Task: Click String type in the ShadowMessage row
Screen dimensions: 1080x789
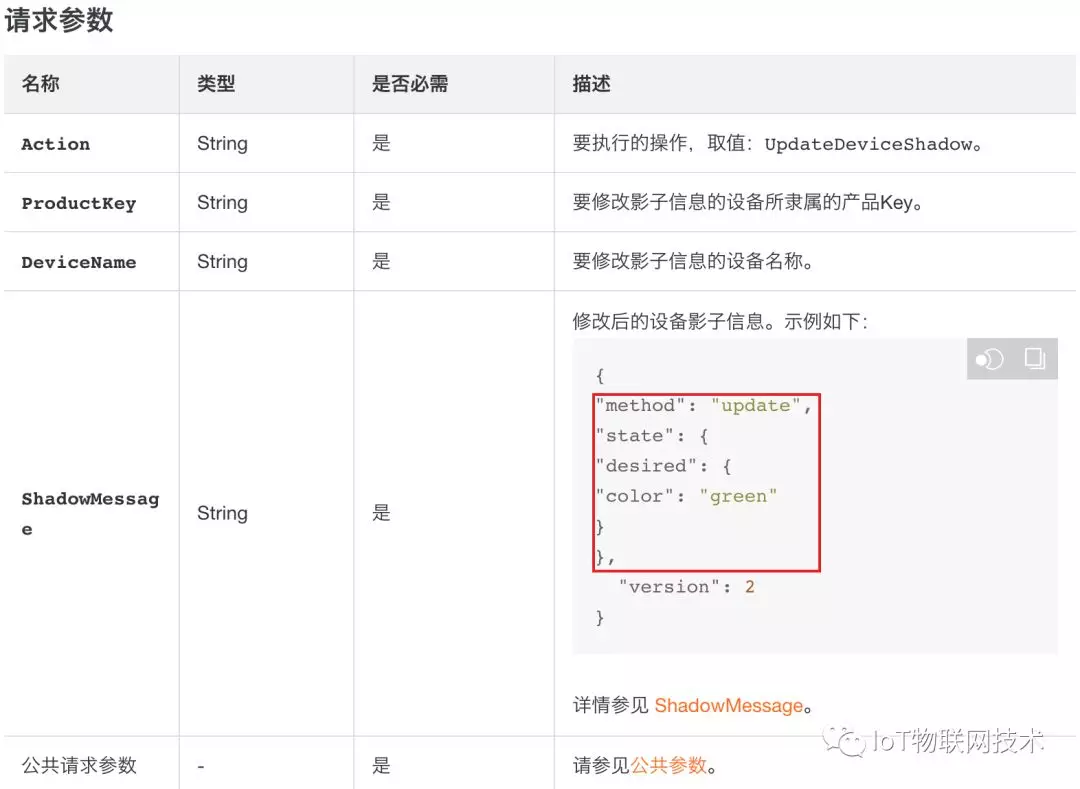Action: pos(222,513)
